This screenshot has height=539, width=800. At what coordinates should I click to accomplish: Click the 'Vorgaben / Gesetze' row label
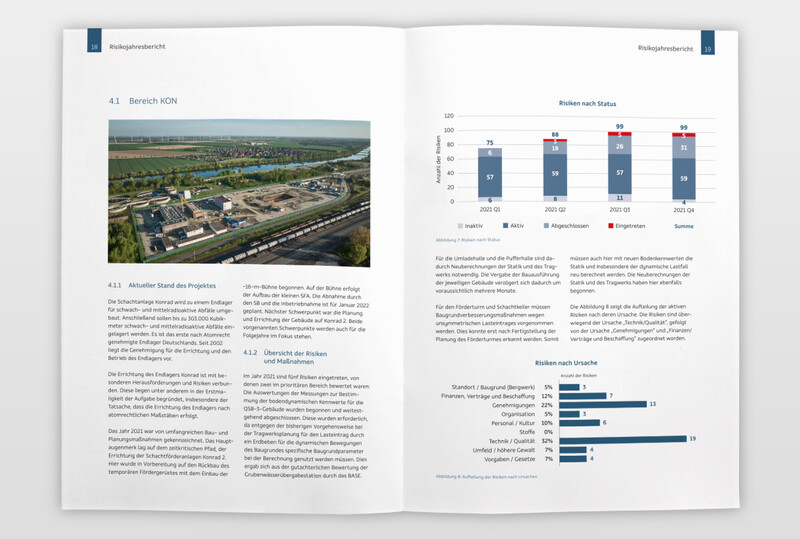click(510, 459)
